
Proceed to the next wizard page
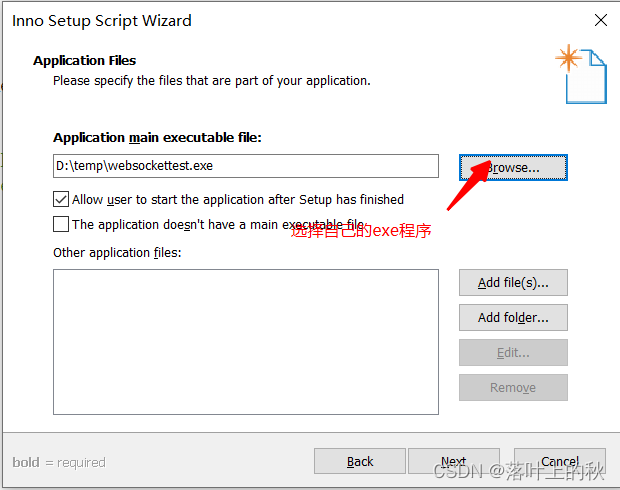[454, 461]
